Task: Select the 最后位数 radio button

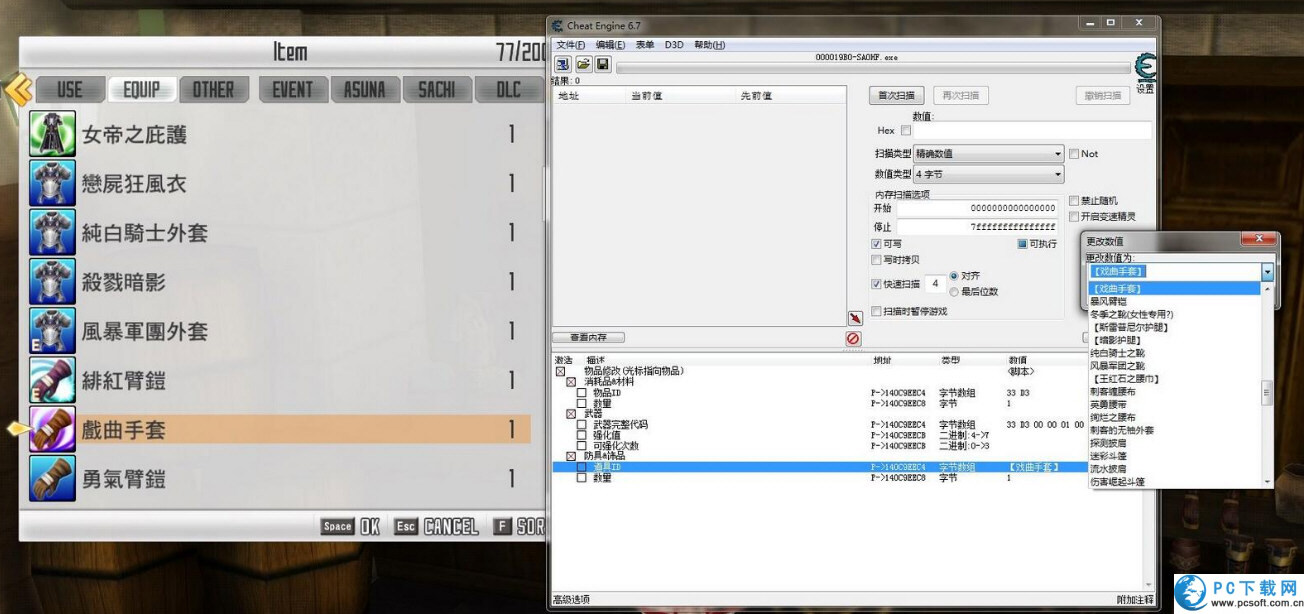Action: click(x=954, y=291)
